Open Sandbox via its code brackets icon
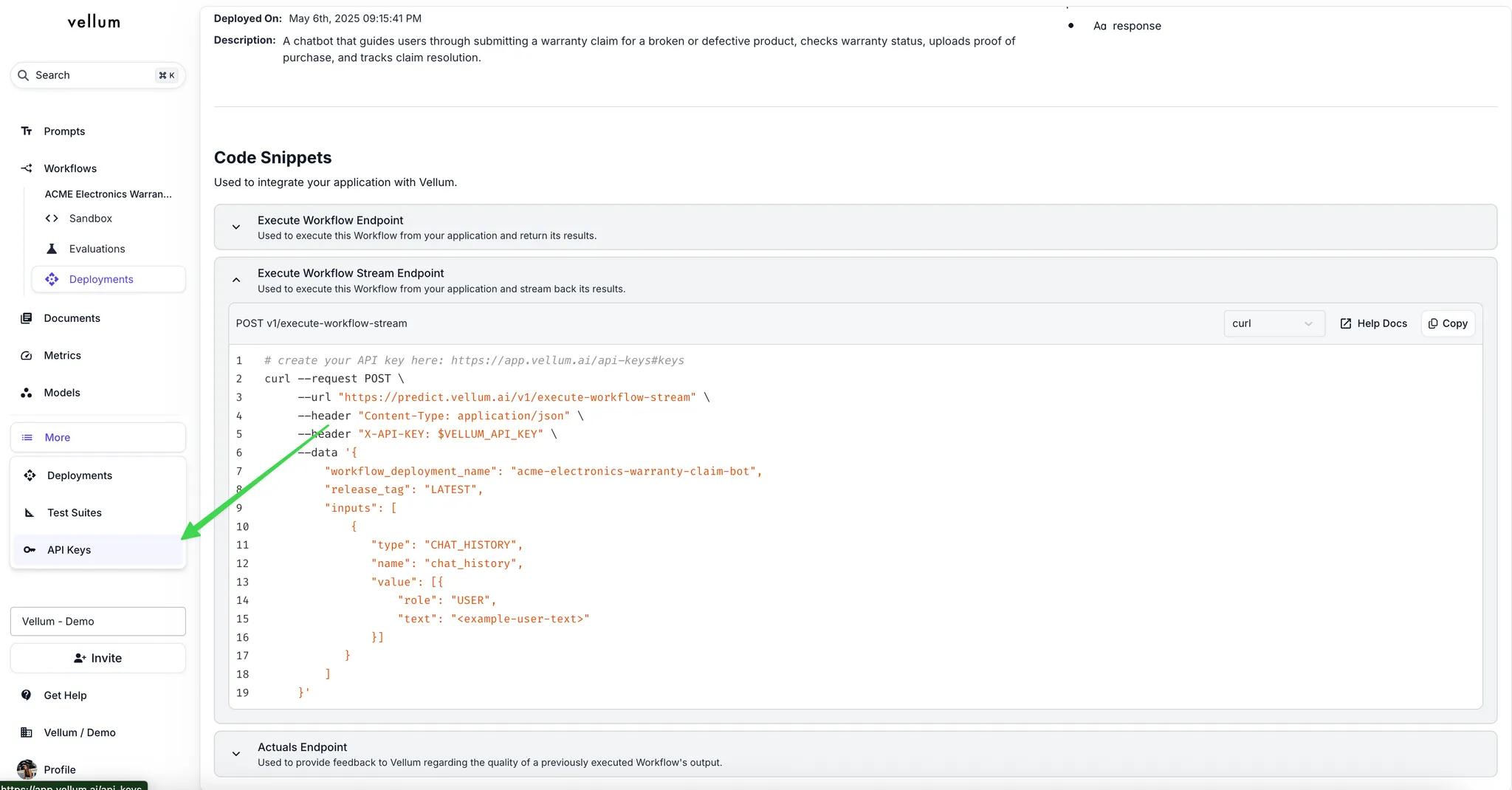Screen dimensions: 1512x790 coord(52,219)
